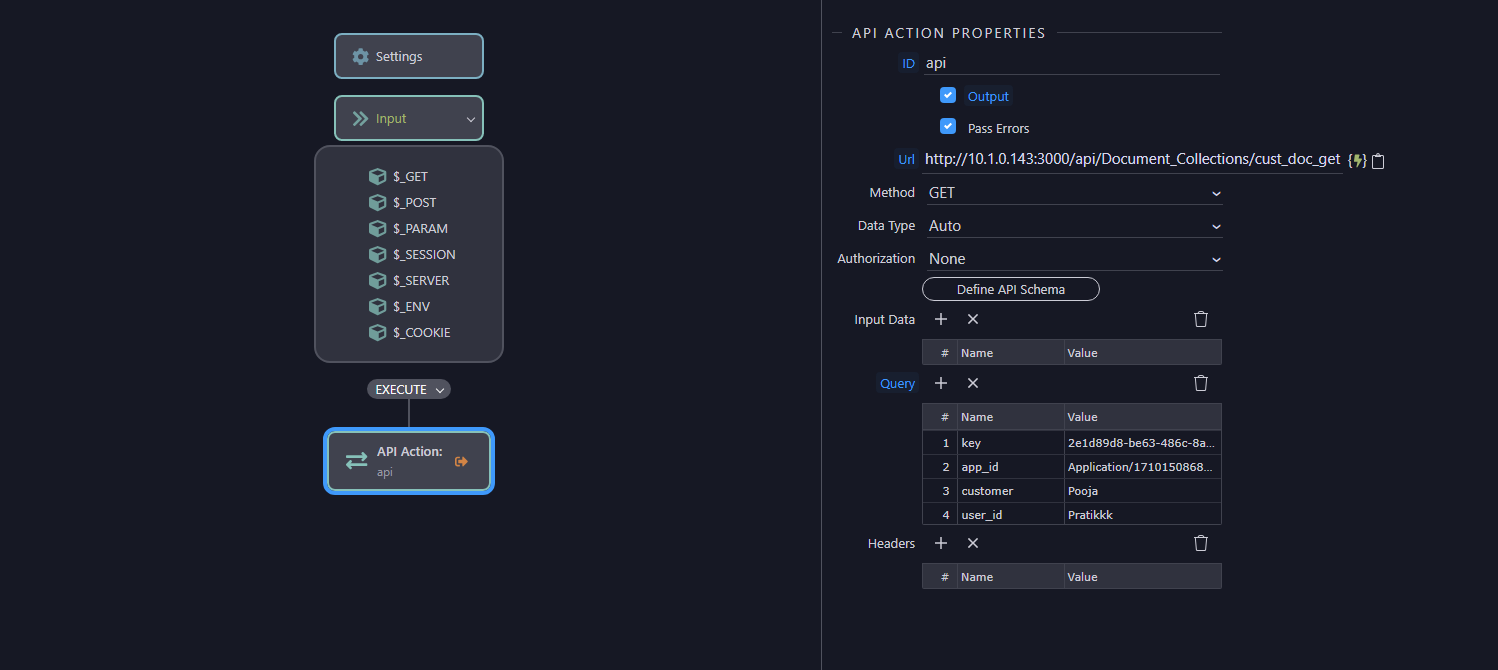Disable the Pass Errors checkbox

tap(947, 126)
